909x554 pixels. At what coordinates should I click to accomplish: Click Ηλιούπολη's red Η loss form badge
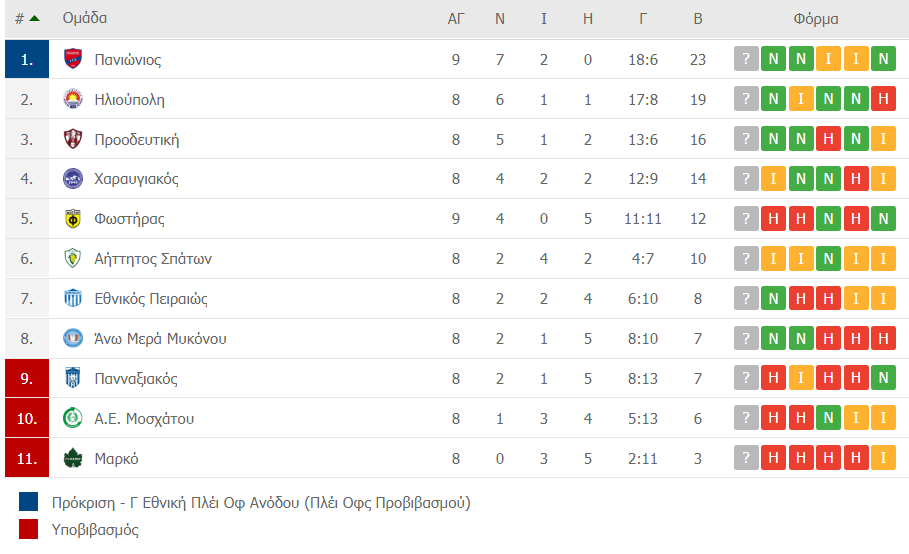pyautogui.click(x=883, y=99)
